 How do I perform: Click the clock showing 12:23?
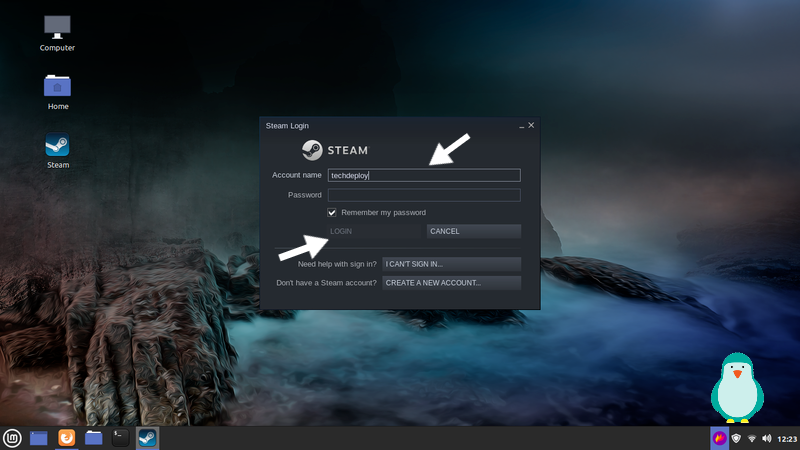pos(787,439)
